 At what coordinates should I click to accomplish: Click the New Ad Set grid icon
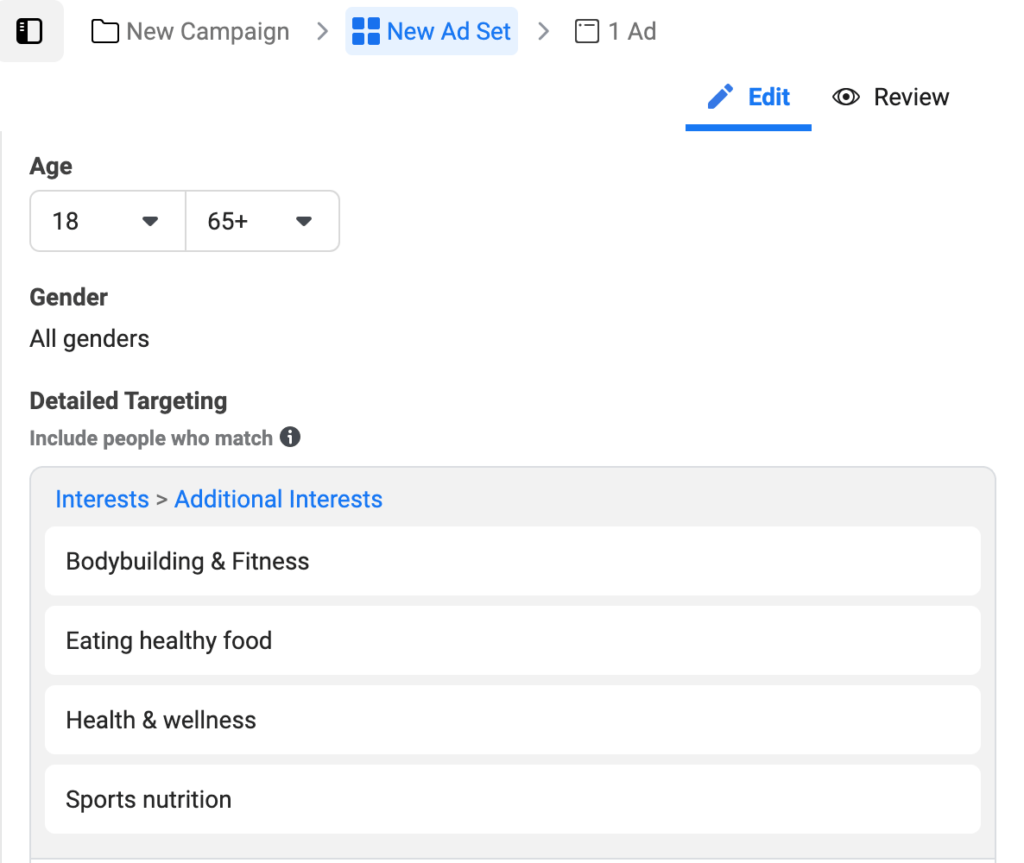point(366,32)
